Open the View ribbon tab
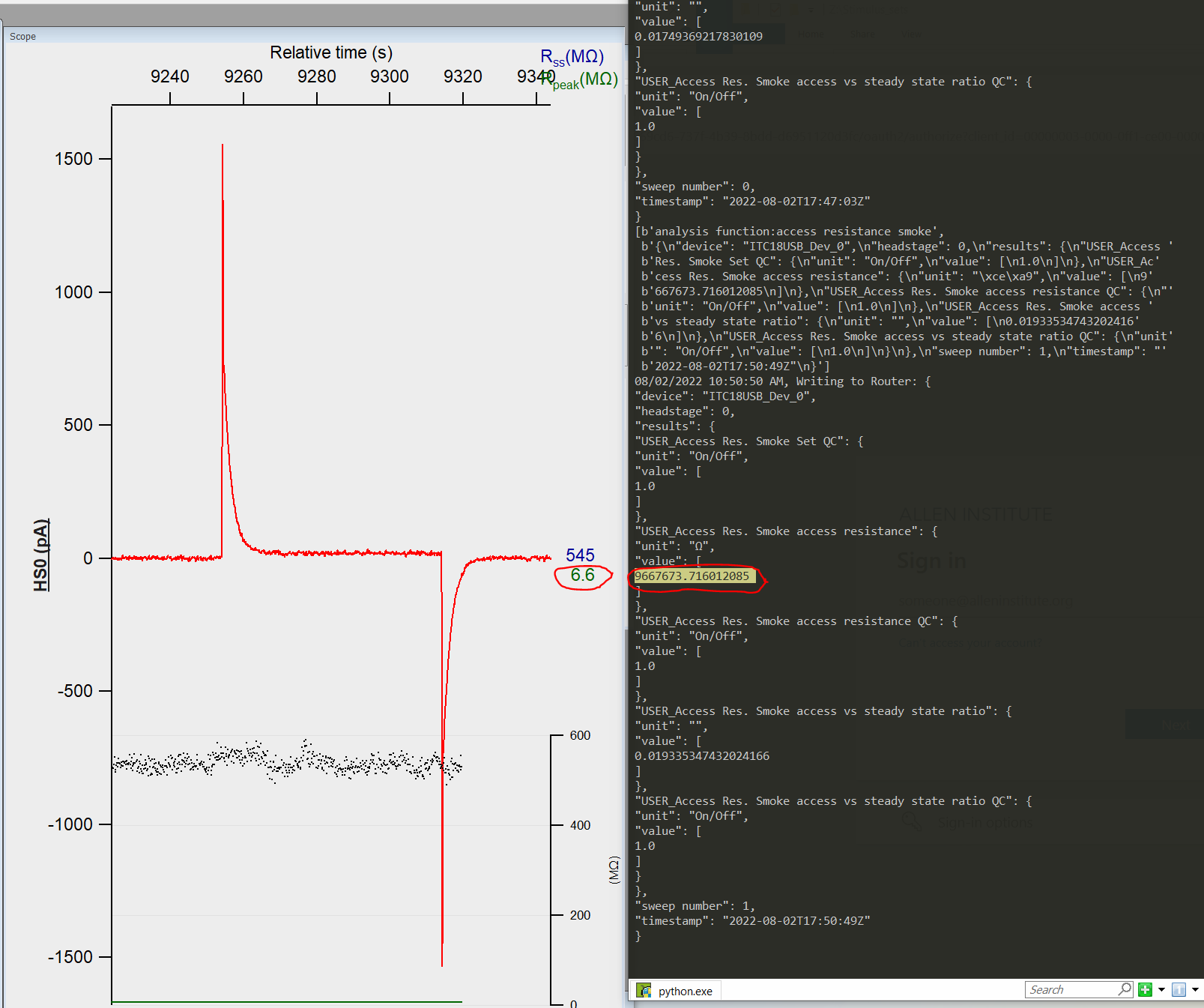The height and width of the screenshot is (1008, 1204). pos(911,34)
